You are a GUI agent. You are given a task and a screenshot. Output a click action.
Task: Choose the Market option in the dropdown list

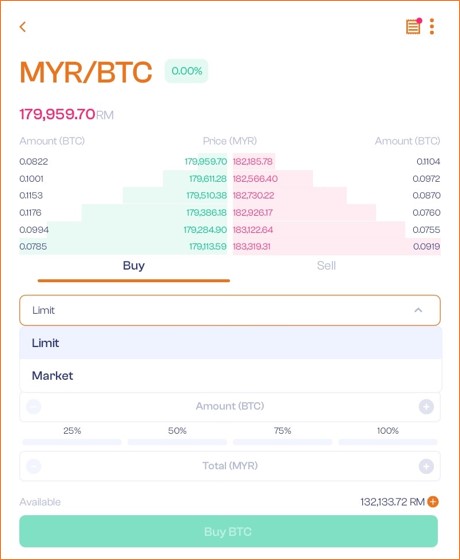click(231, 375)
